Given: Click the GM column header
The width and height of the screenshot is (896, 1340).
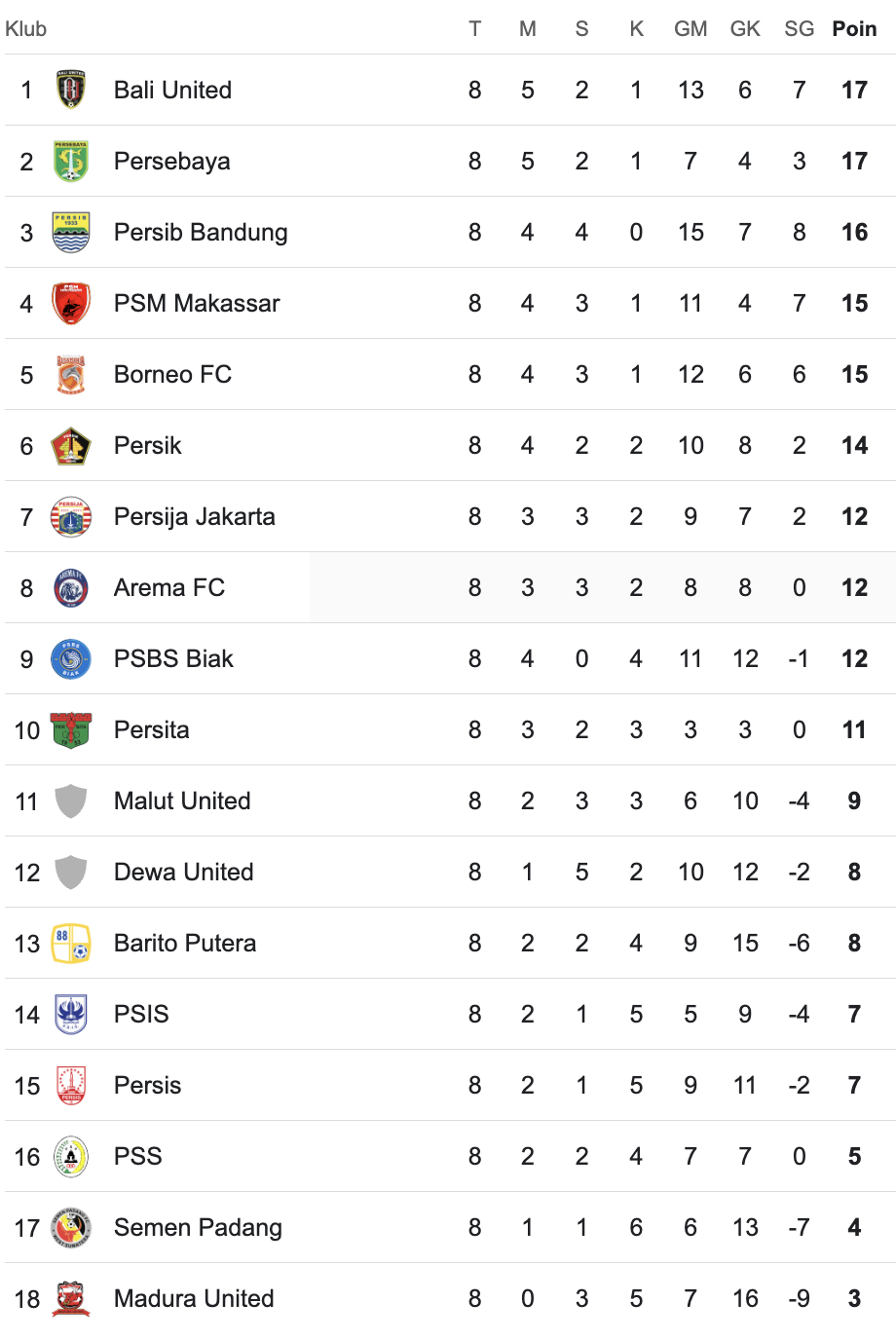Looking at the screenshot, I should pyautogui.click(x=691, y=28).
